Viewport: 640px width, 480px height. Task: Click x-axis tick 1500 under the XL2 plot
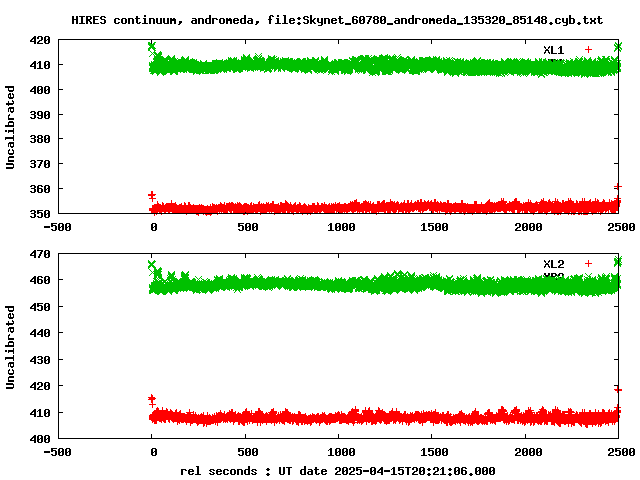point(434,452)
